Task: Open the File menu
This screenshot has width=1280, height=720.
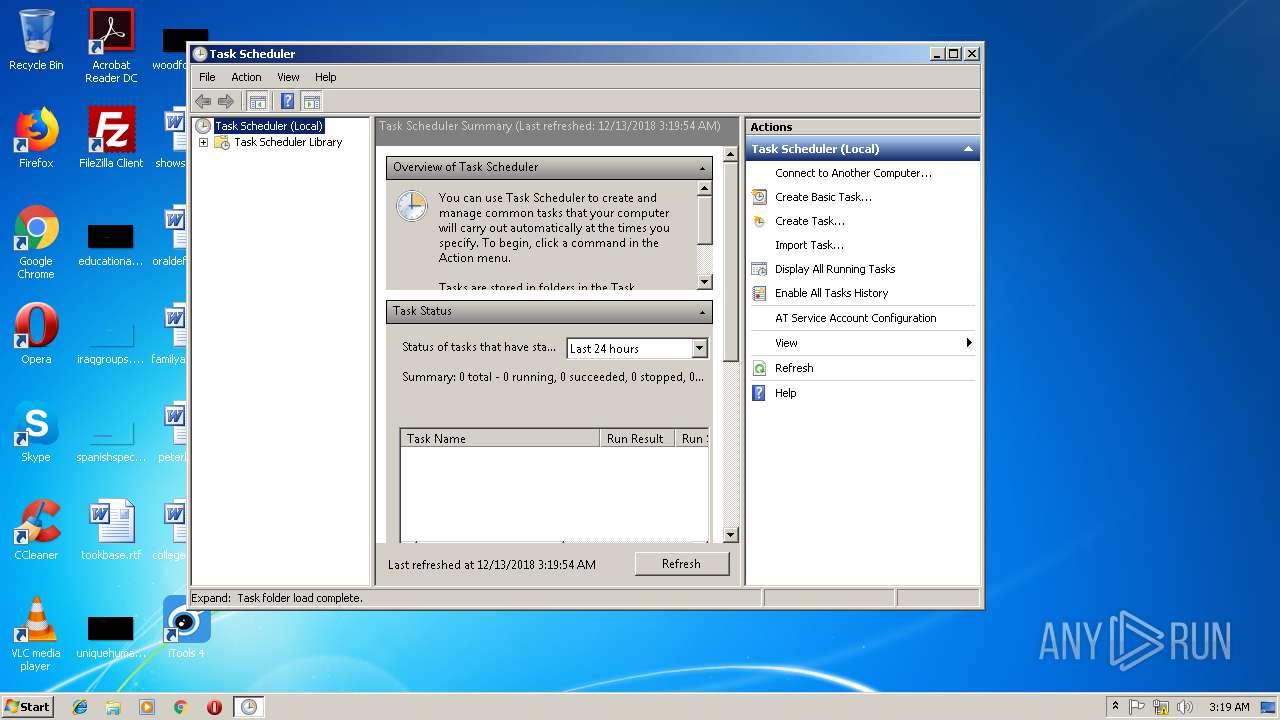Action: 207,77
